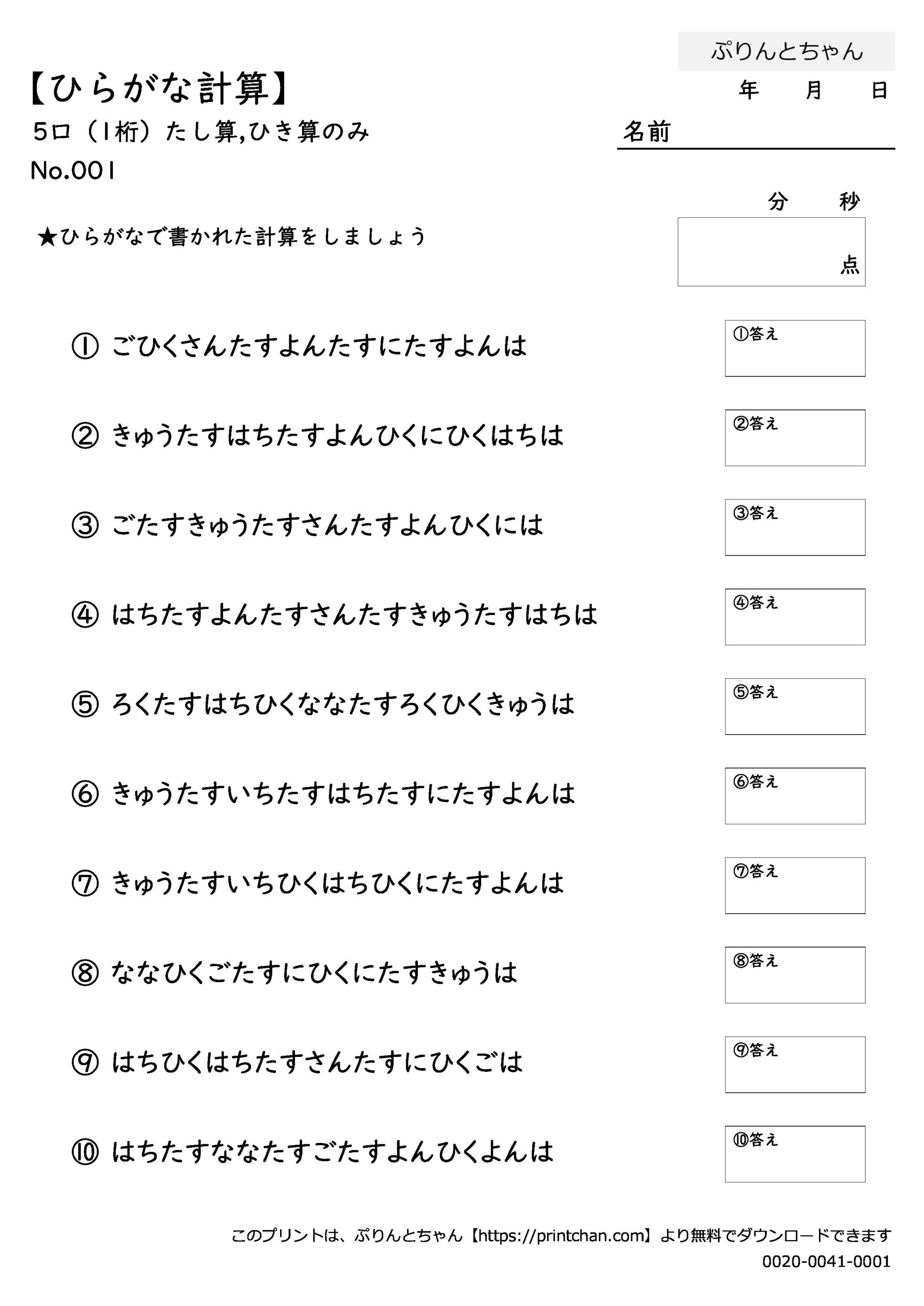The width and height of the screenshot is (924, 1306).
Task: Click the ぷりんとちゃん gray logo badge
Action: 786,51
